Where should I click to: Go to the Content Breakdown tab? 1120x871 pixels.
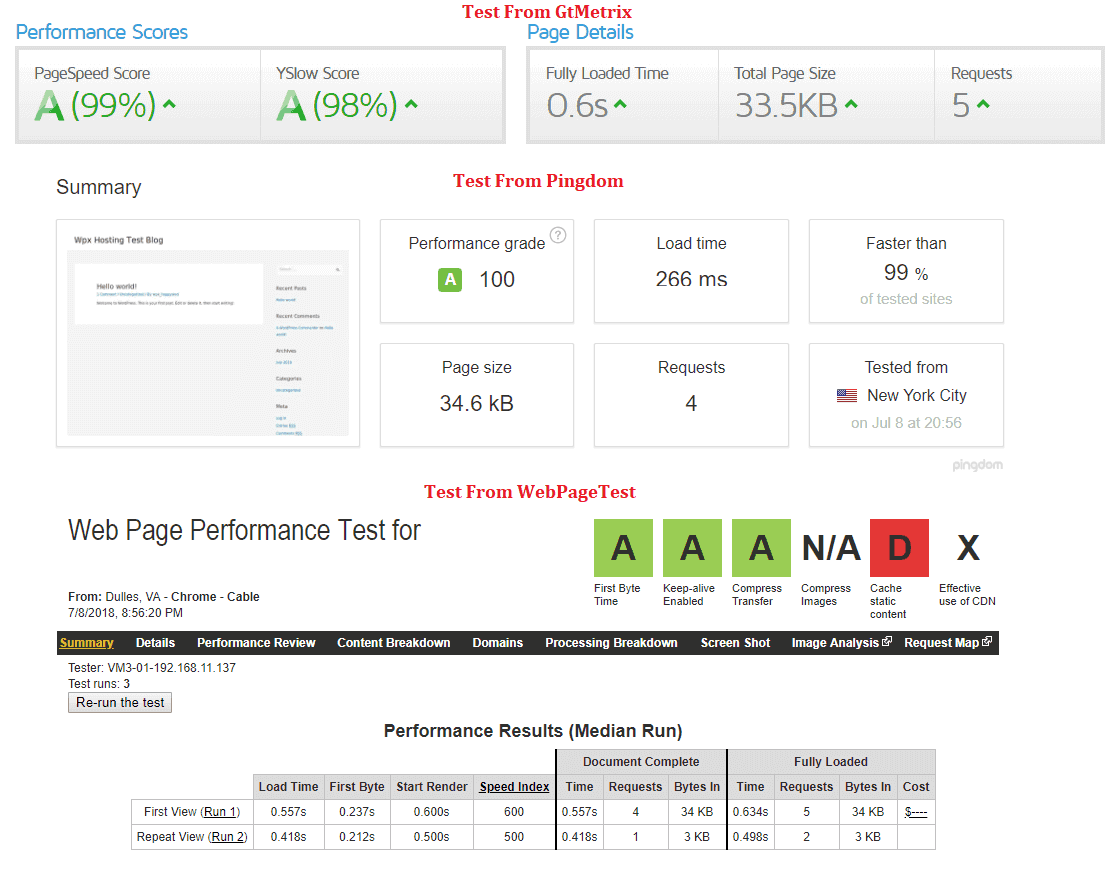coord(394,643)
